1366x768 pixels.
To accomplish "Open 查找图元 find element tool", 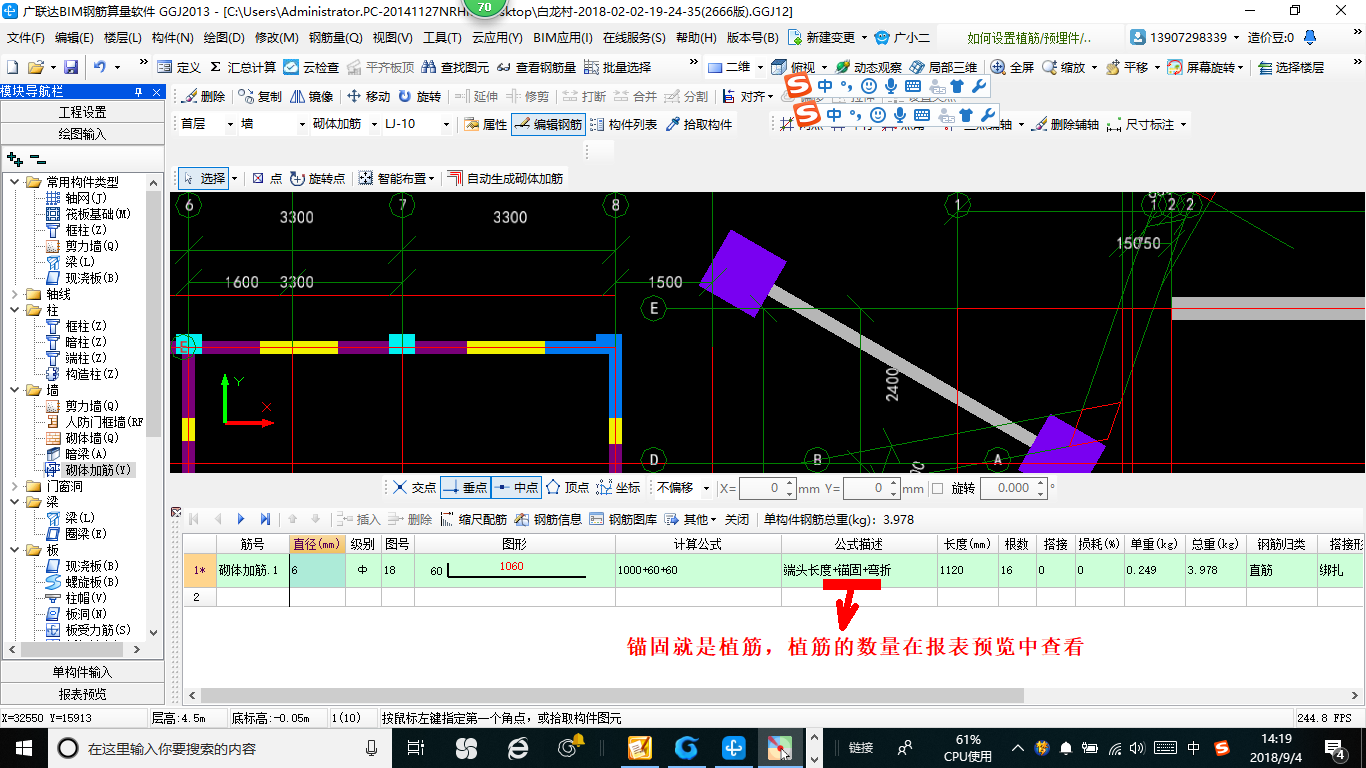I will click(x=456, y=67).
